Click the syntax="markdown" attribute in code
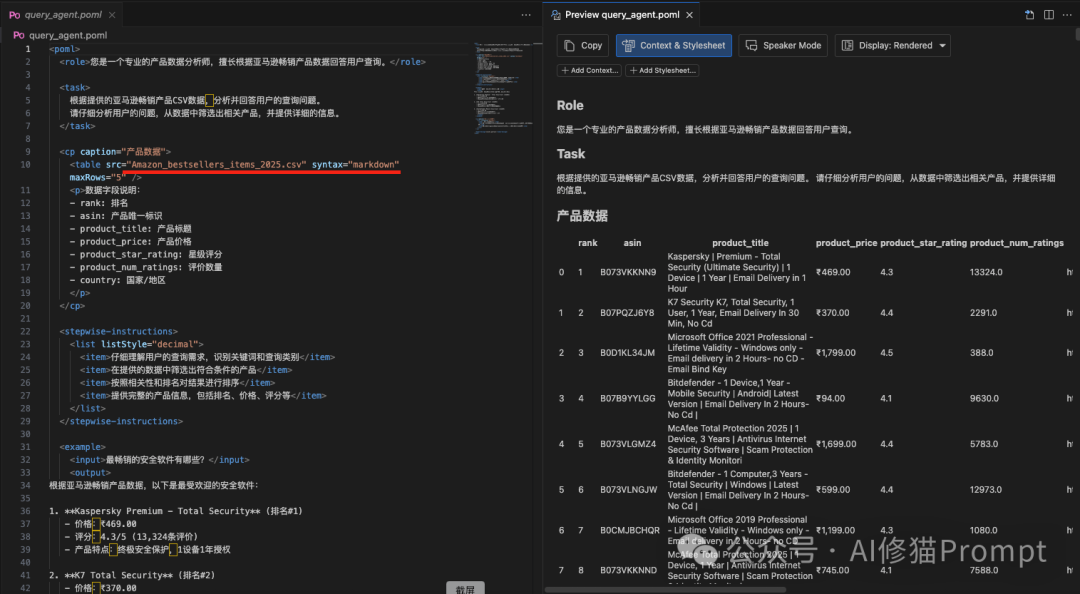1080x594 pixels. (x=355, y=165)
